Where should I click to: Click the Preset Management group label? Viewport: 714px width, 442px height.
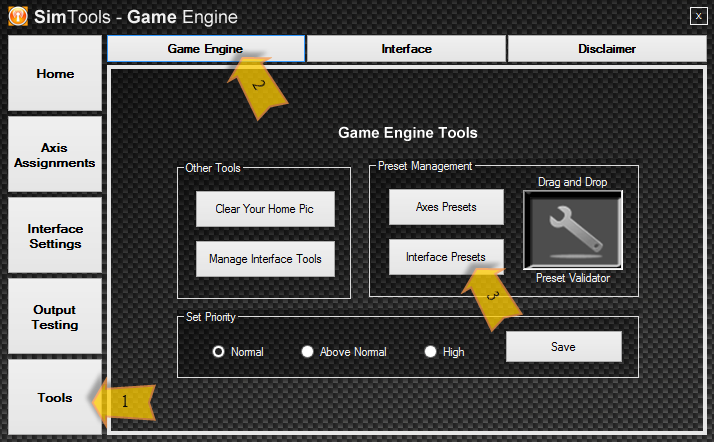pyautogui.click(x=425, y=166)
